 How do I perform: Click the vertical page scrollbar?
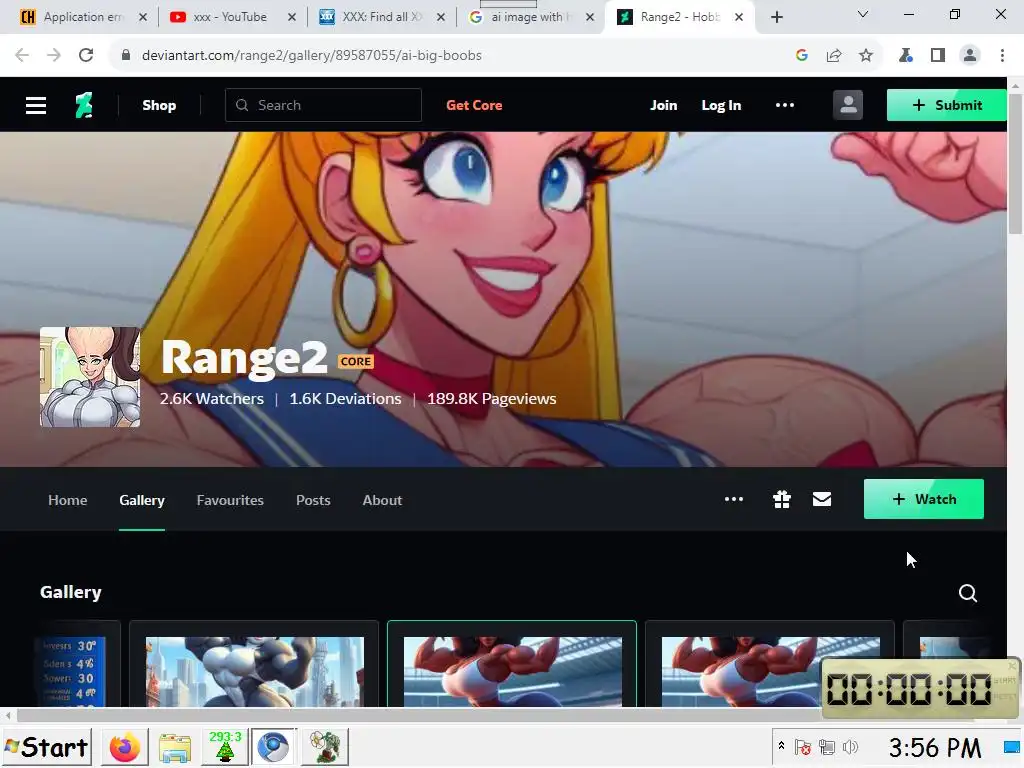1015,163
